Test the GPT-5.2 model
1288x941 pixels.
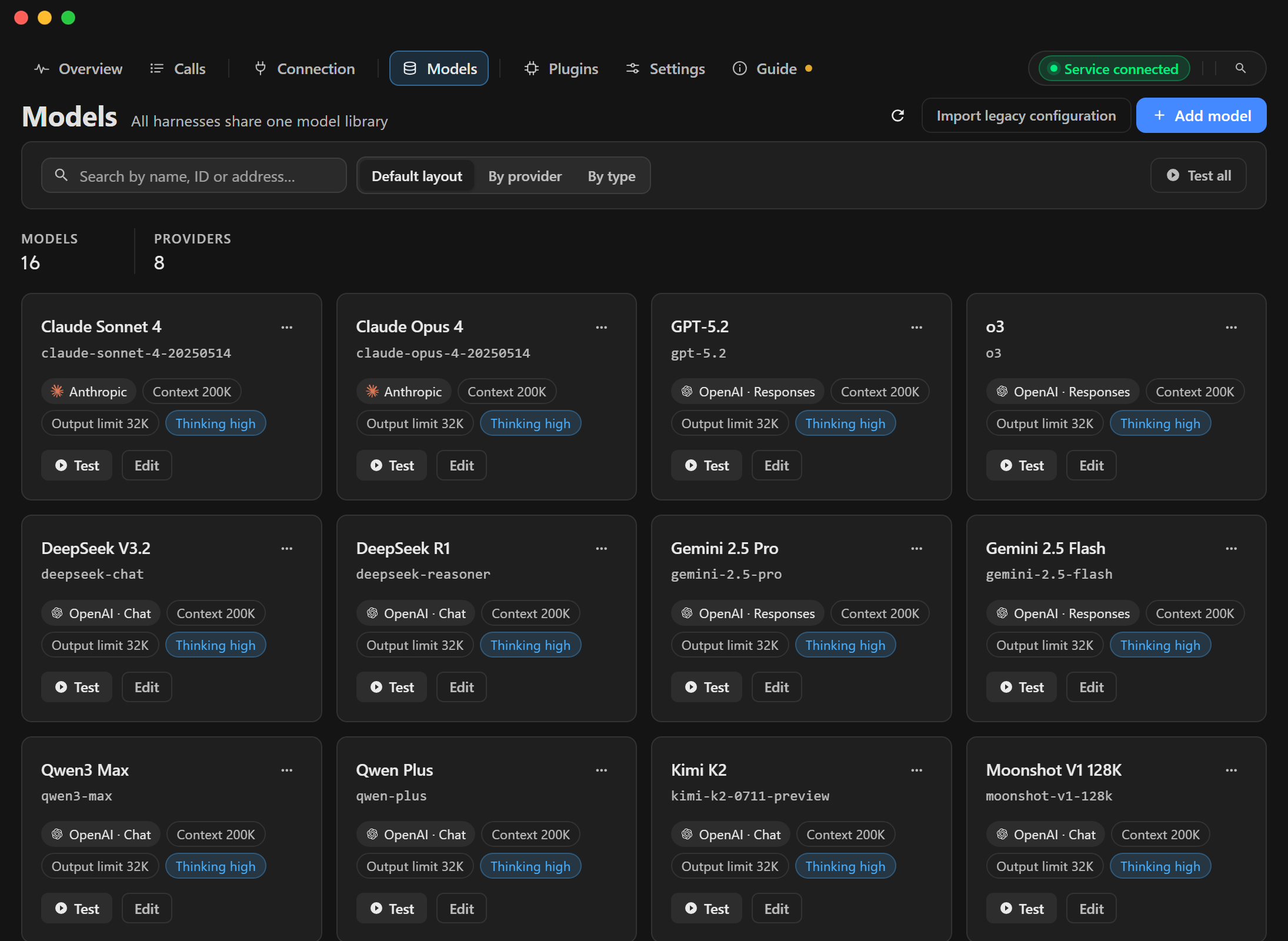tap(706, 465)
